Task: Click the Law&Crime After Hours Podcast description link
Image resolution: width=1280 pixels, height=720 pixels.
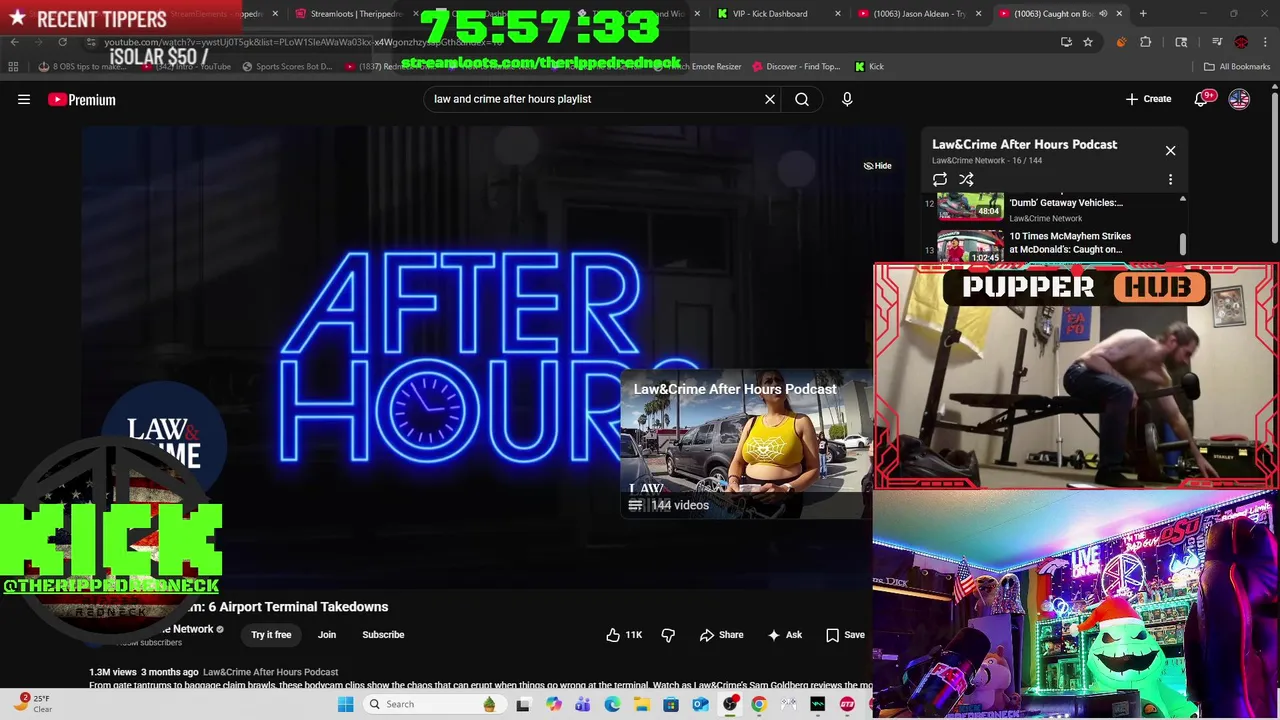Action: click(x=270, y=672)
